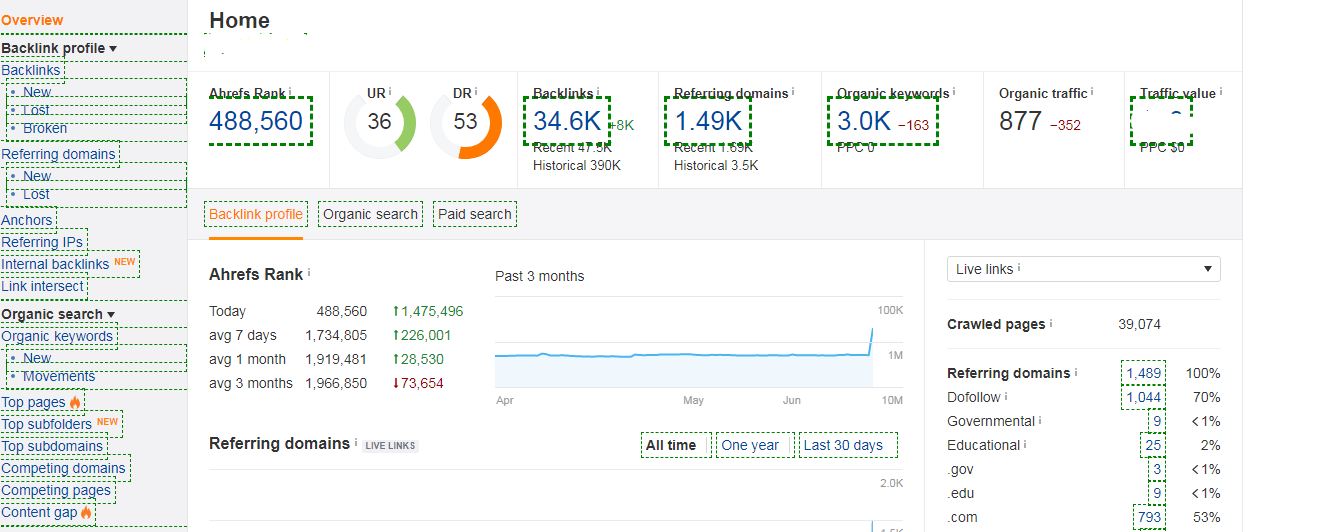The width and height of the screenshot is (1333, 532).
Task: Switch to the Organic search tab
Action: coord(370,214)
